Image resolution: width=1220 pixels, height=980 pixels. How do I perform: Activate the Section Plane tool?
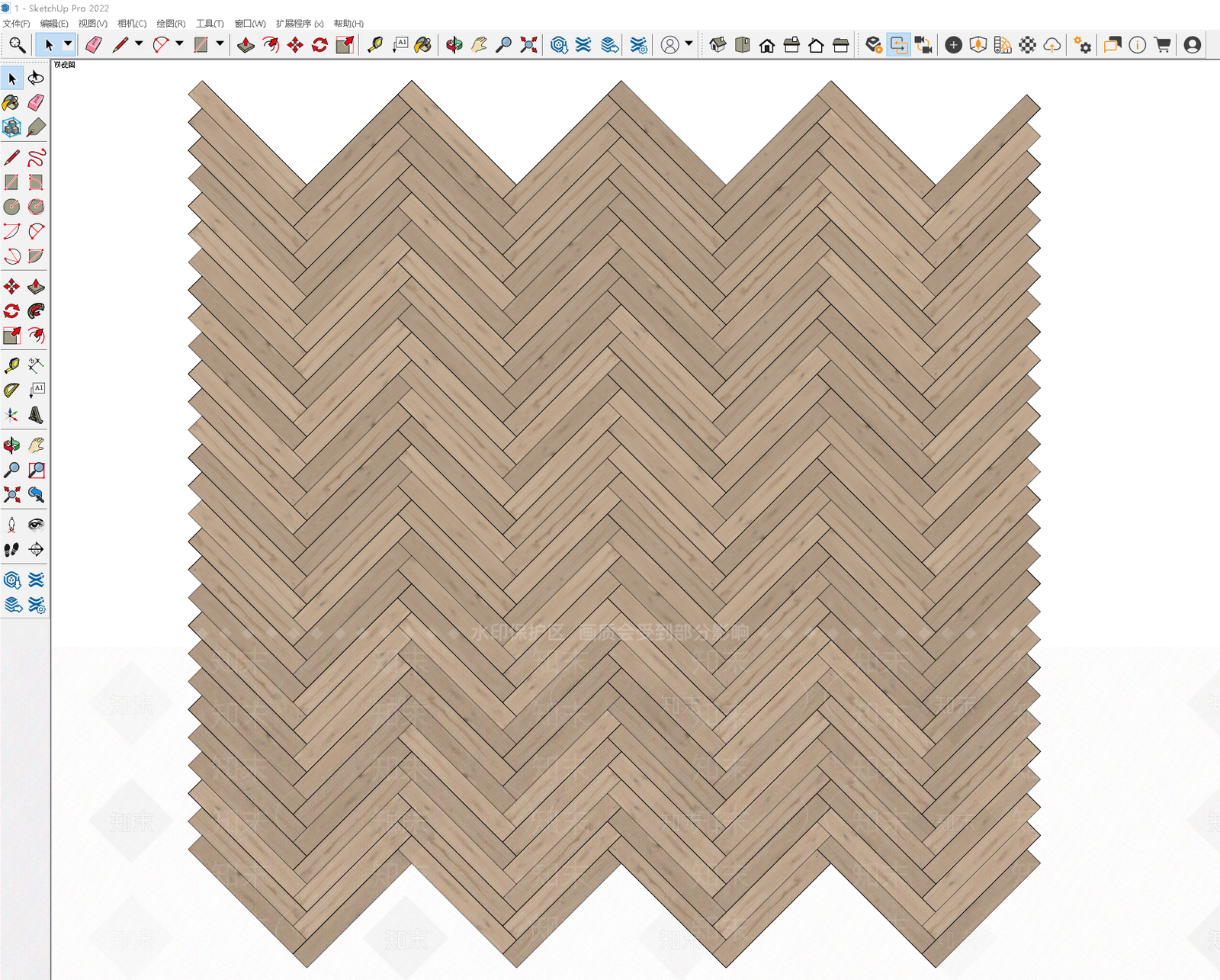coord(36,549)
